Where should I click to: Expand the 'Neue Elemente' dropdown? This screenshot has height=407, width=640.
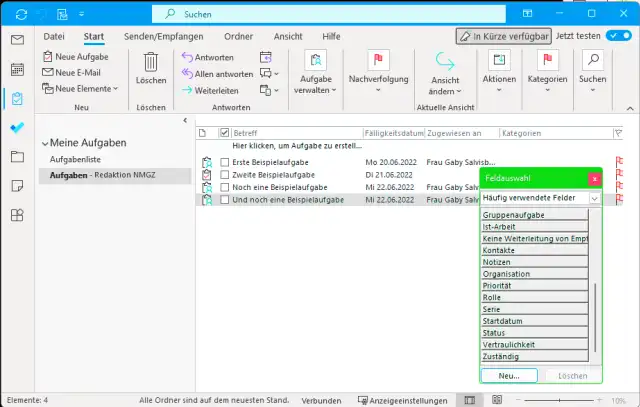81,88
